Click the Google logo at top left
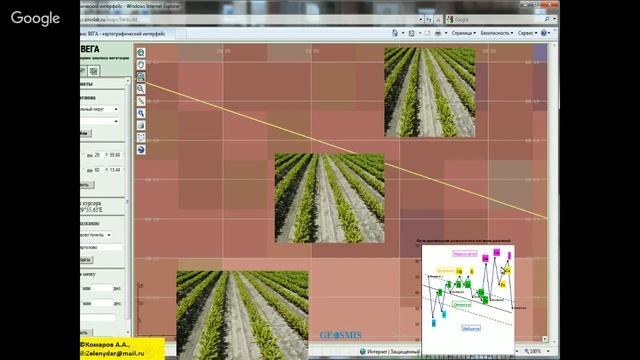The height and width of the screenshot is (360, 640). (36, 18)
